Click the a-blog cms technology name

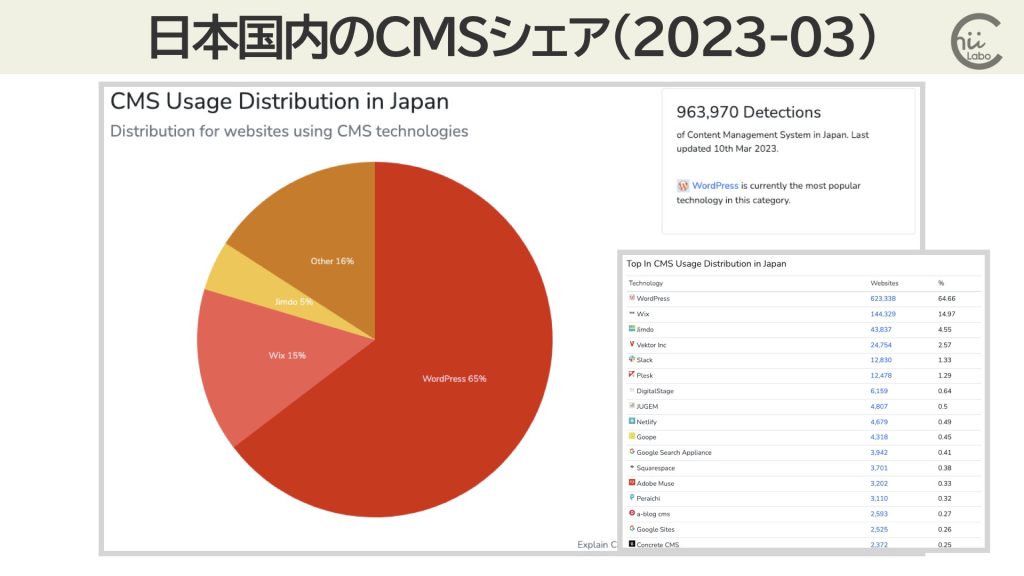tap(653, 514)
